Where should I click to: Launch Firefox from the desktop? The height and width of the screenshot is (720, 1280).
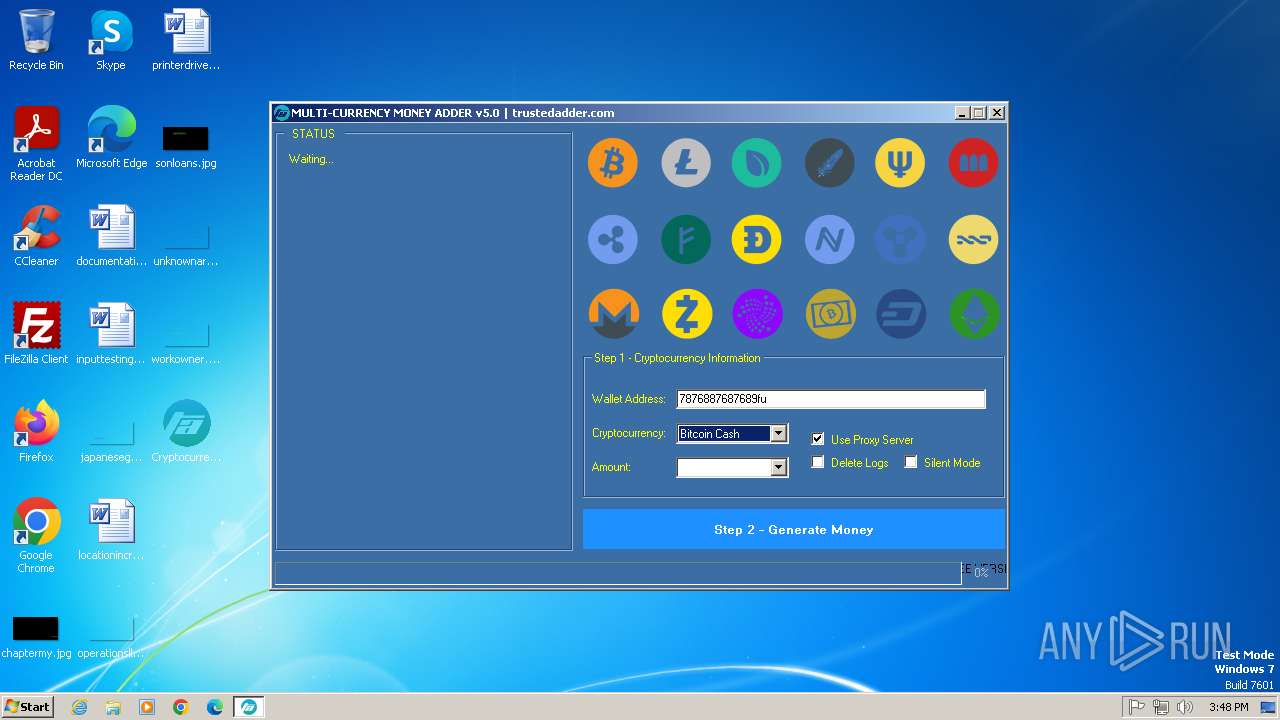36,432
